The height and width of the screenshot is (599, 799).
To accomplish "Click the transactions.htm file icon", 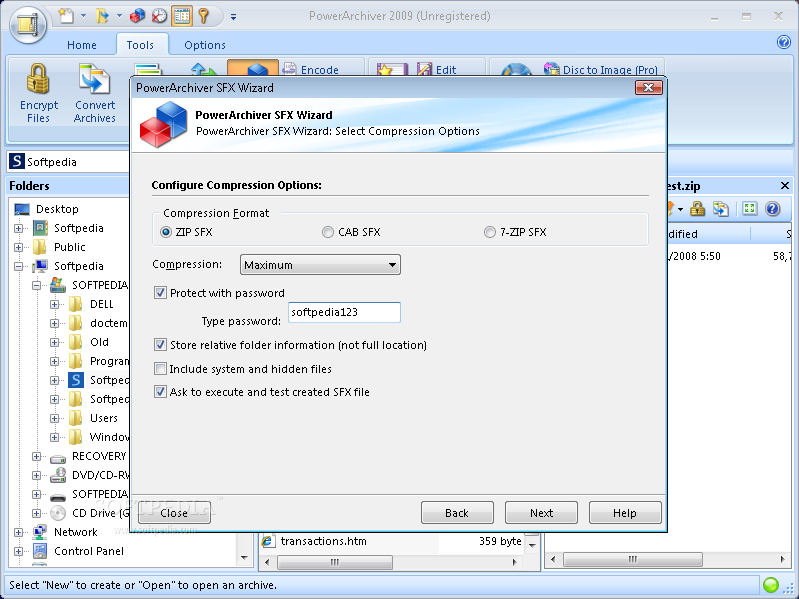I will coord(268,541).
